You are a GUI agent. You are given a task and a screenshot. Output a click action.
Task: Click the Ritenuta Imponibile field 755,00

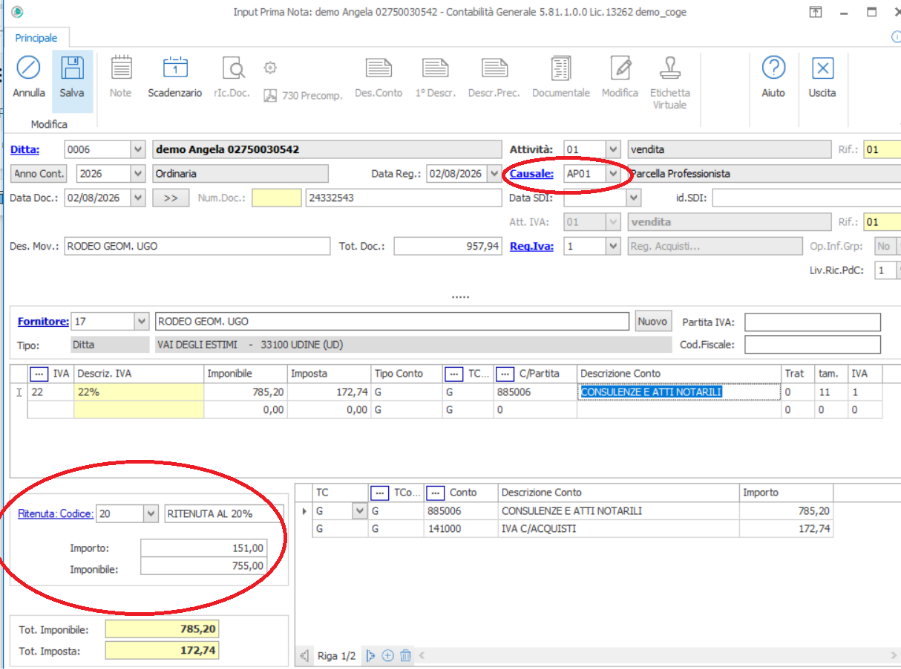click(x=203, y=566)
